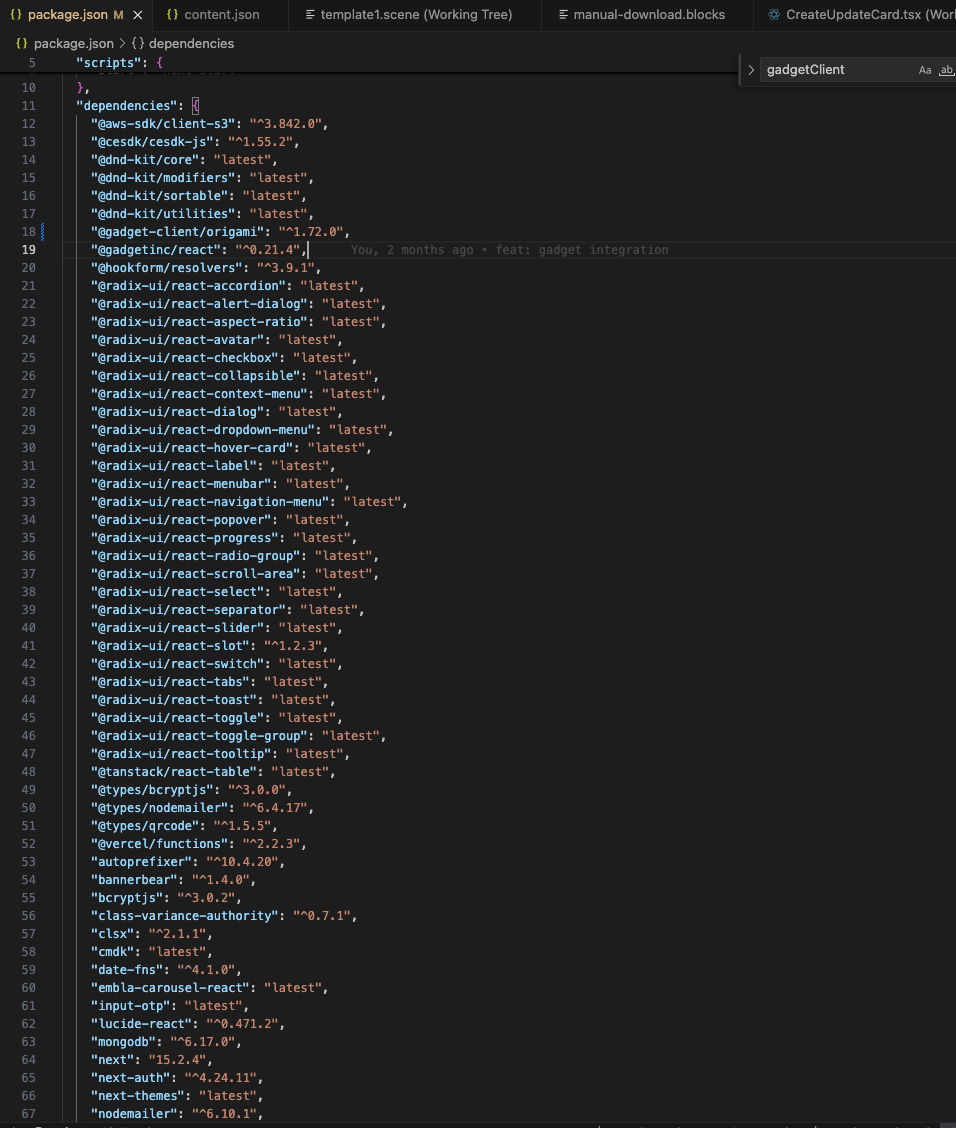Expand the replace row in find widget
Screen dimensions: 956x1128
751,70
